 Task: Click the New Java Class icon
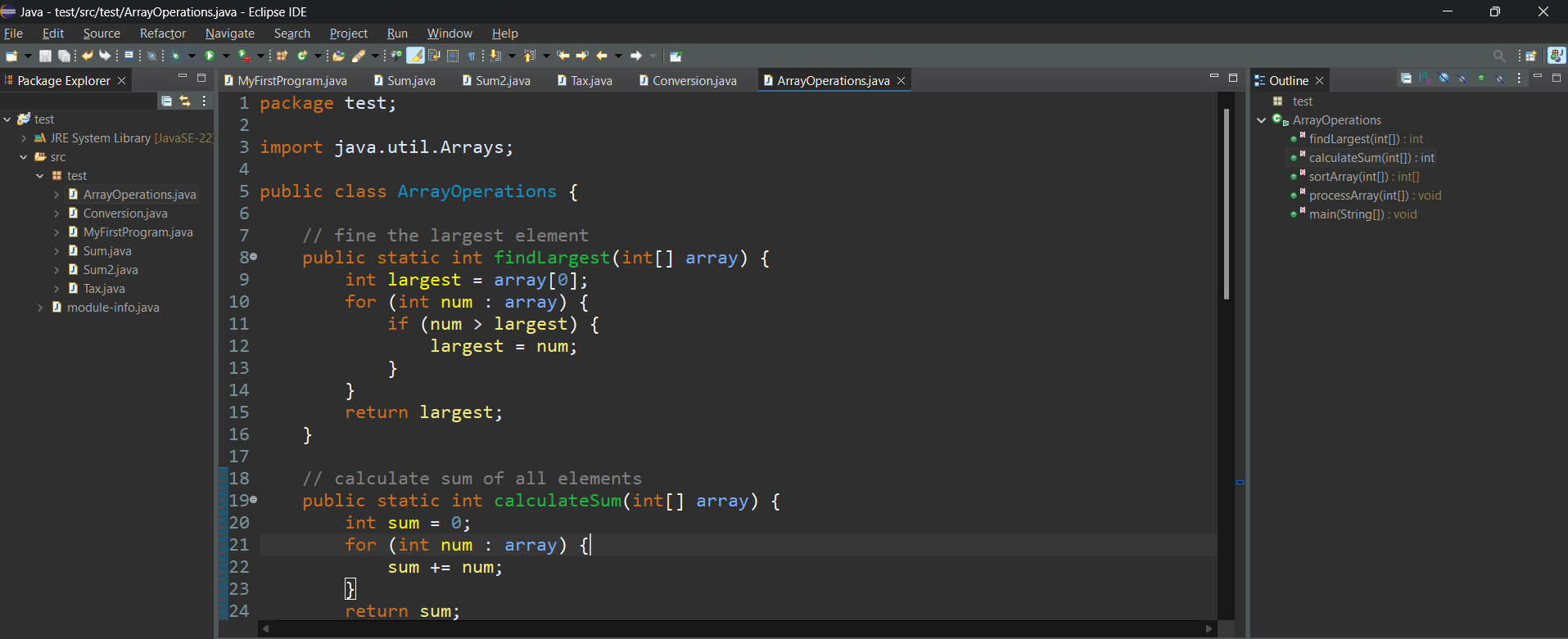pos(302,56)
